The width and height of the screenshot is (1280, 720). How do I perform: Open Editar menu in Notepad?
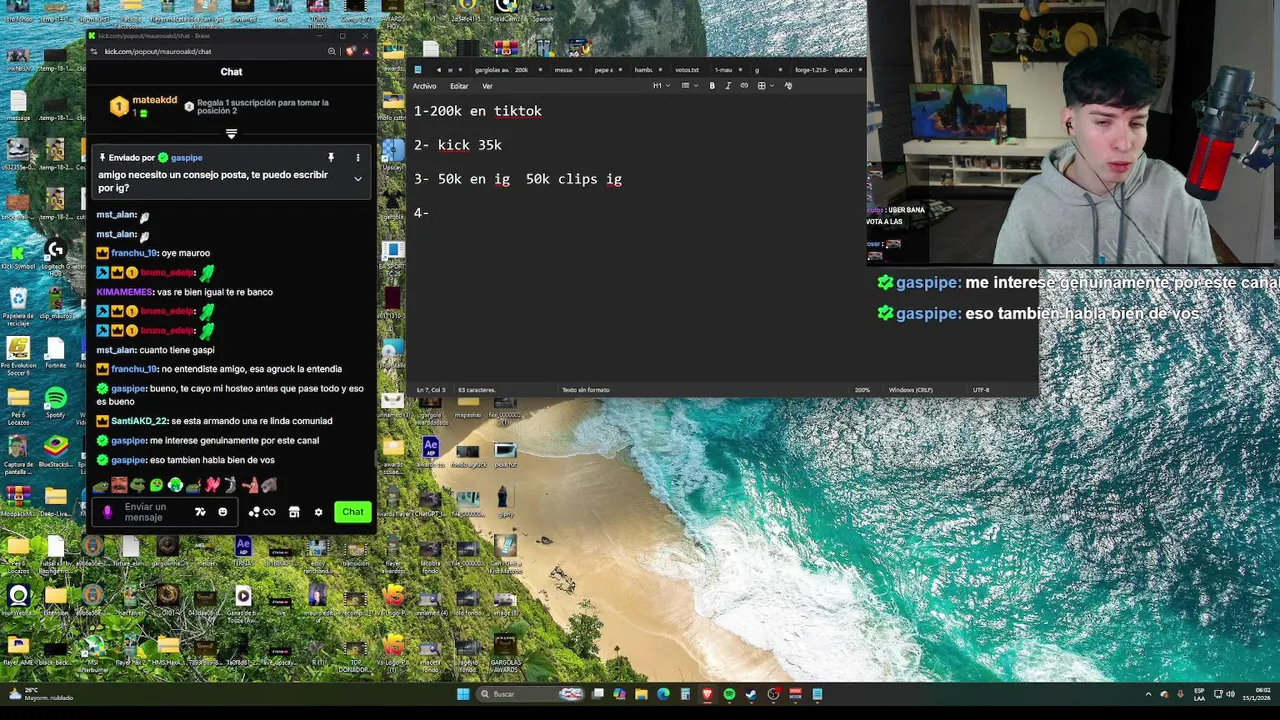point(459,86)
